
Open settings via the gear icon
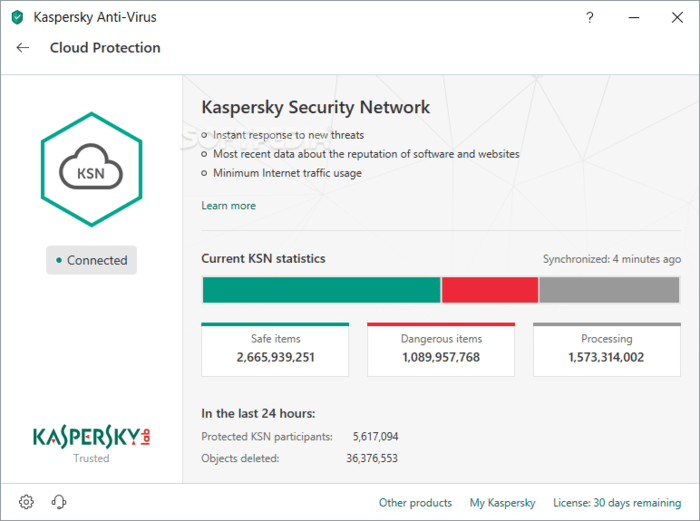tap(26, 502)
